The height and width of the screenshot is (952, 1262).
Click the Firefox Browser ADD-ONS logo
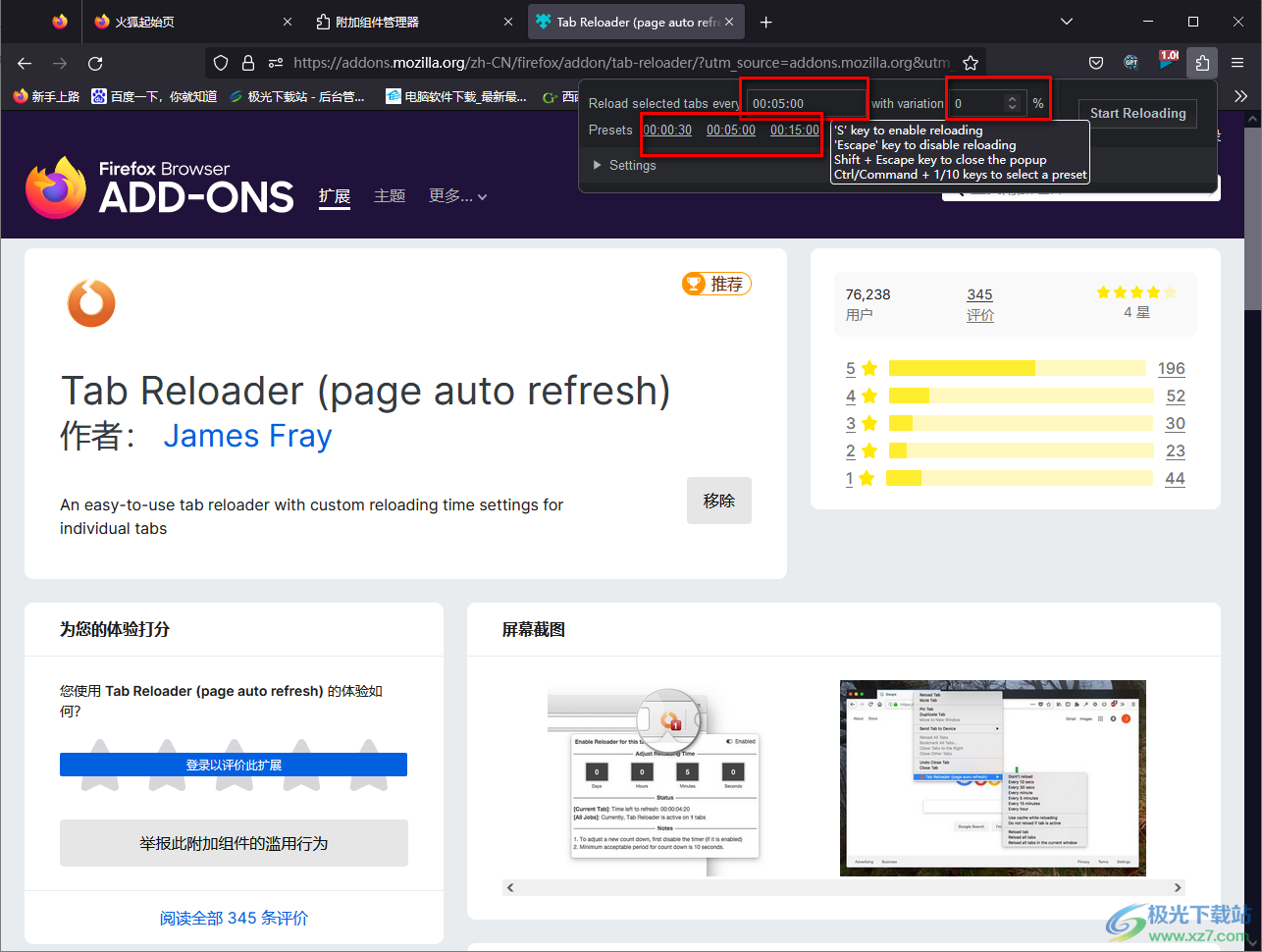159,186
